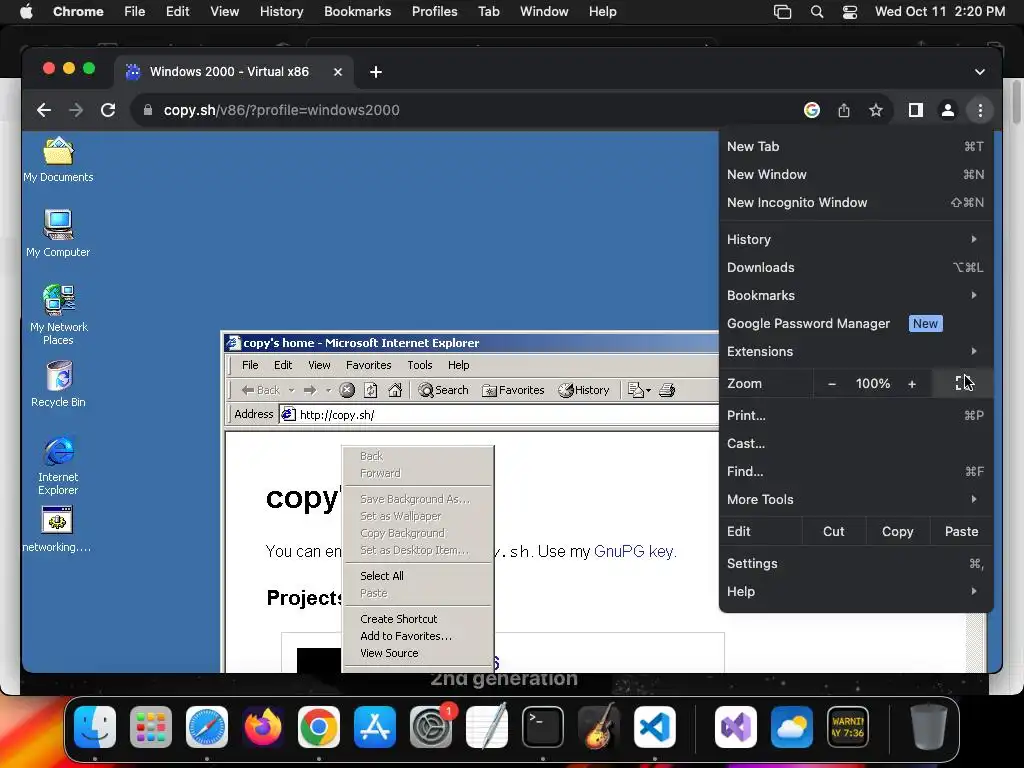Click the IE Address field
Image resolution: width=1024 pixels, height=768 pixels.
point(500,415)
